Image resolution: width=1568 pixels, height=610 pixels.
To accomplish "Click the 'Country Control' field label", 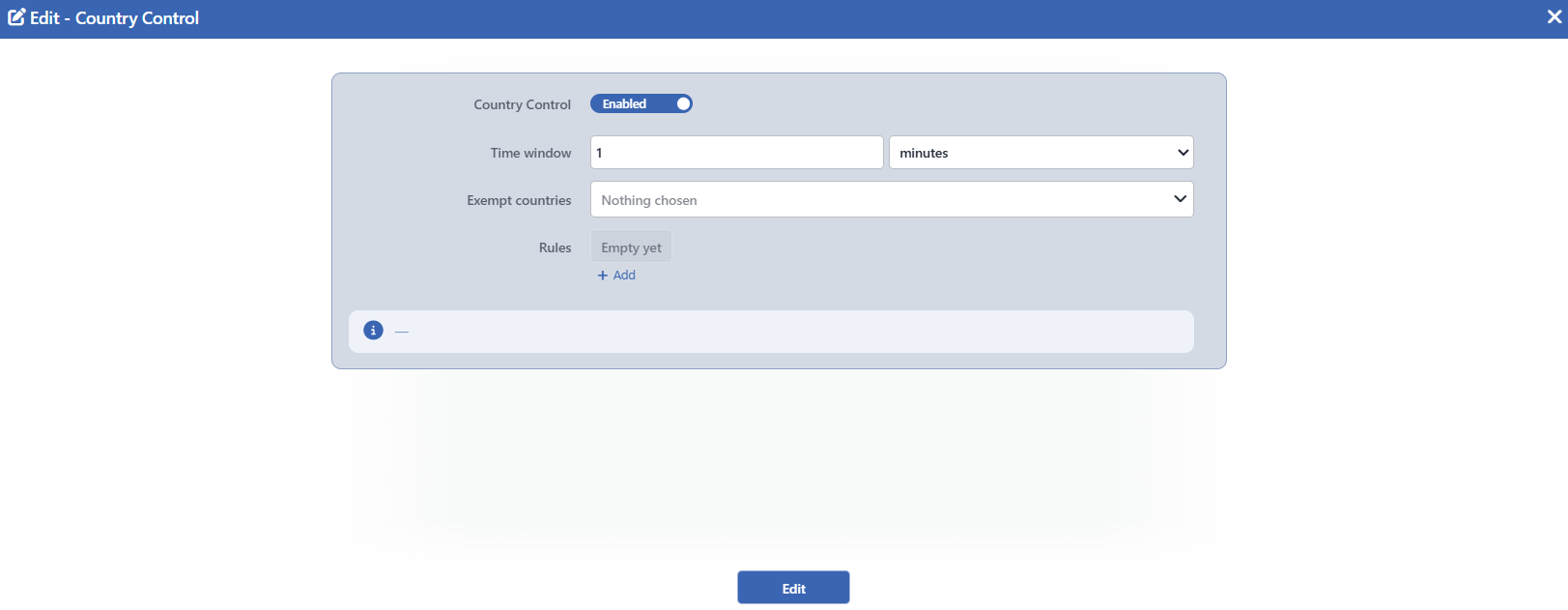I will point(522,104).
